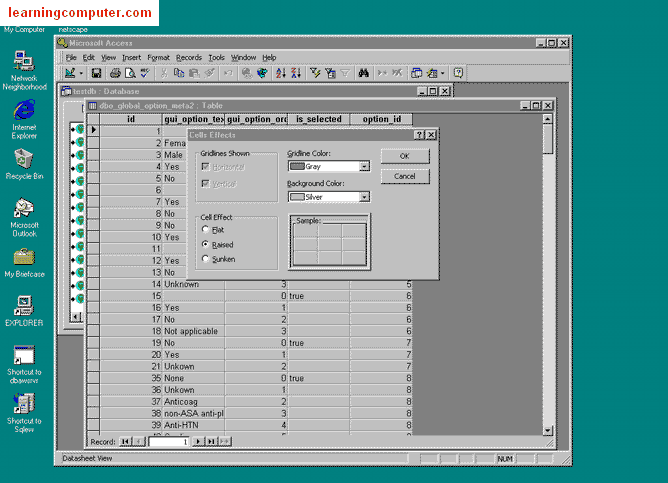Viewport: 668px width, 483px height.
Task: Open the Insert menu
Action: click(x=131, y=58)
